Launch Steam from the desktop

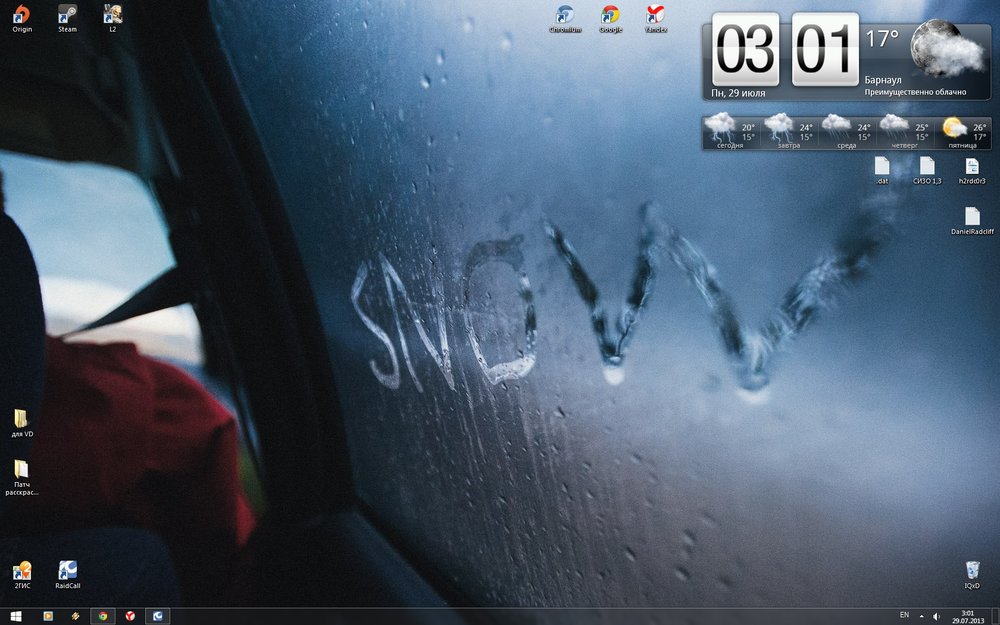pyautogui.click(x=67, y=16)
